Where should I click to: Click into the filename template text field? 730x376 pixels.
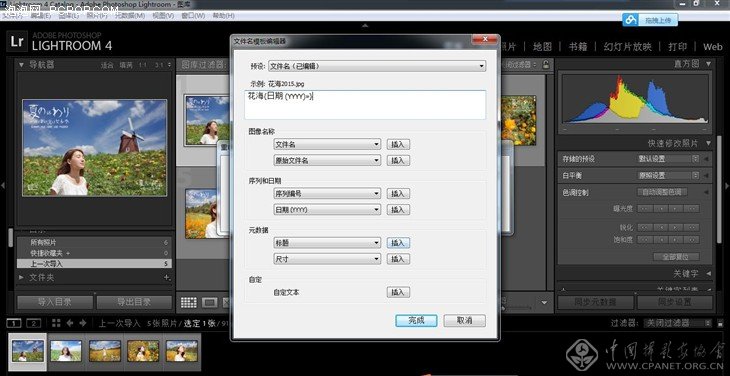pos(365,105)
